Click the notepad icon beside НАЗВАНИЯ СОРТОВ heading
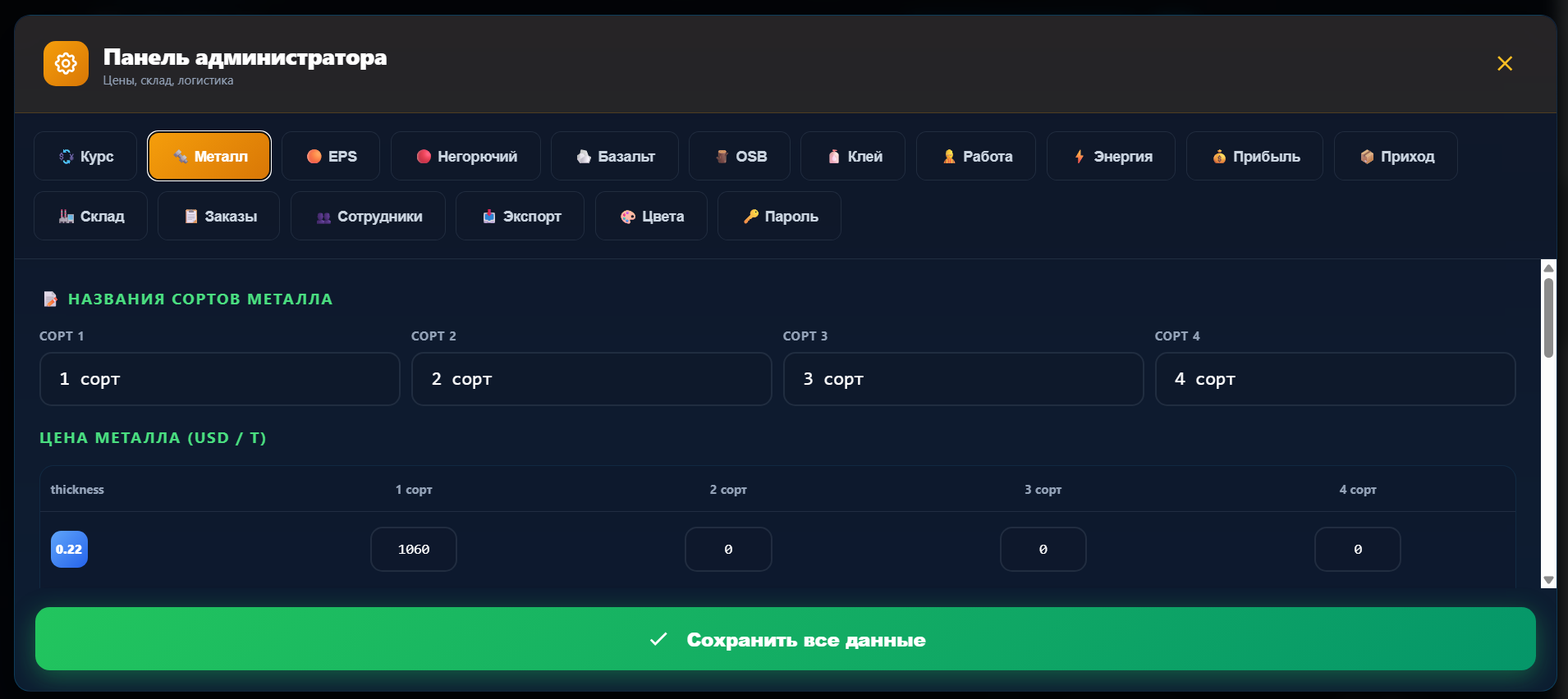The height and width of the screenshot is (699, 1568). pos(51,299)
